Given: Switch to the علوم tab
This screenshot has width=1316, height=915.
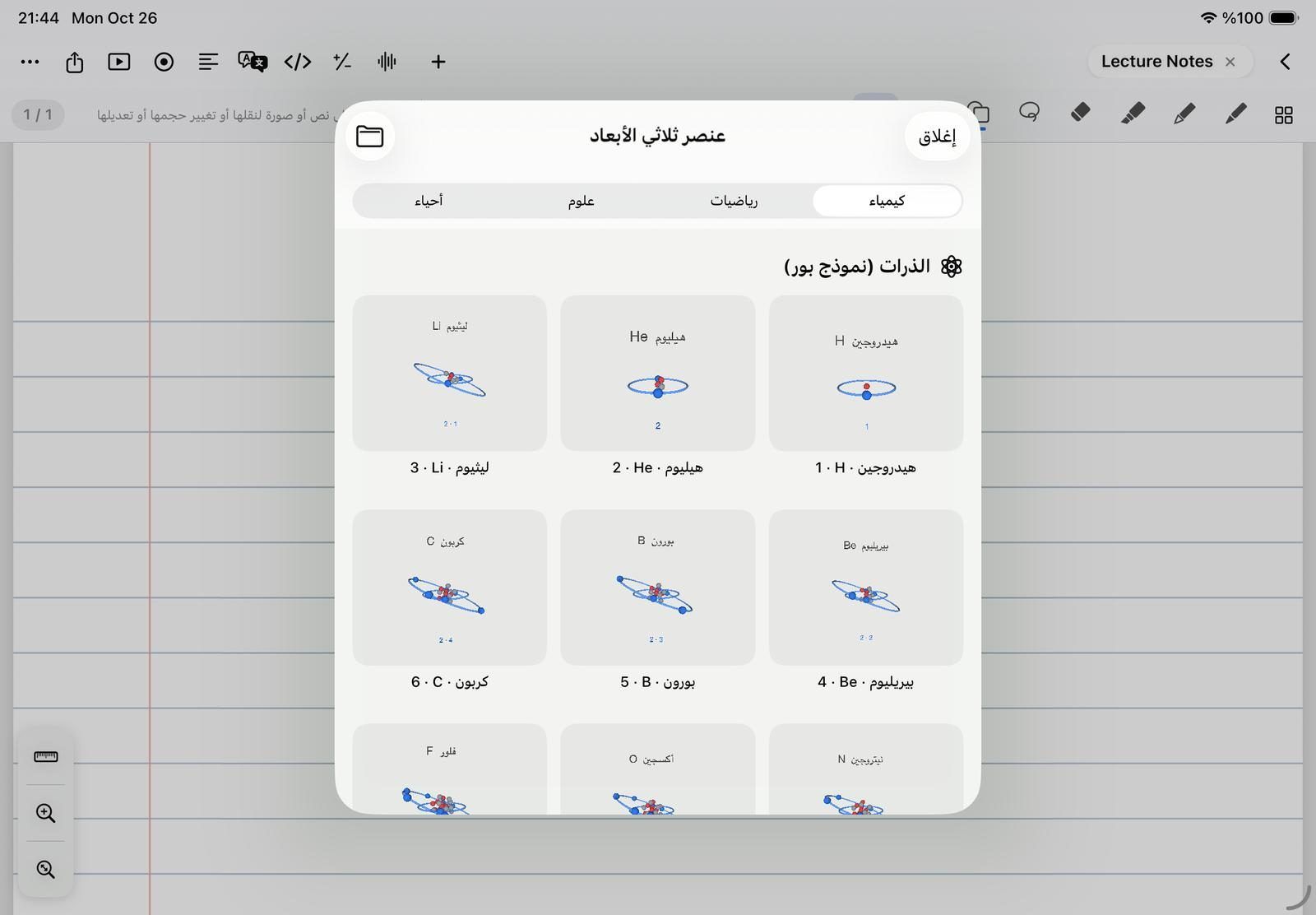Looking at the screenshot, I should pos(582,201).
